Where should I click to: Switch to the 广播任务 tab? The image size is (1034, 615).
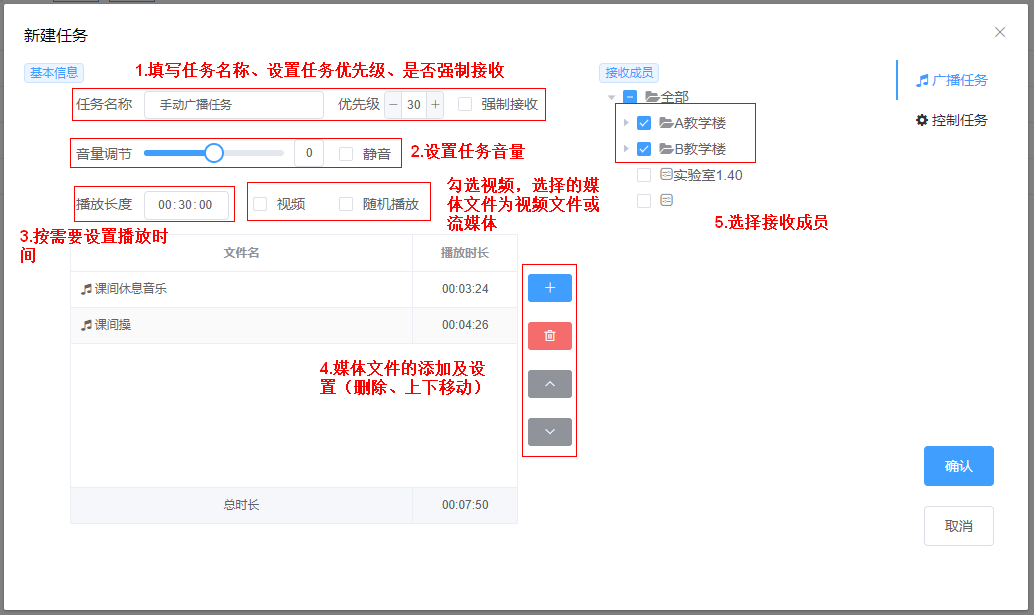pyautogui.click(x=951, y=80)
